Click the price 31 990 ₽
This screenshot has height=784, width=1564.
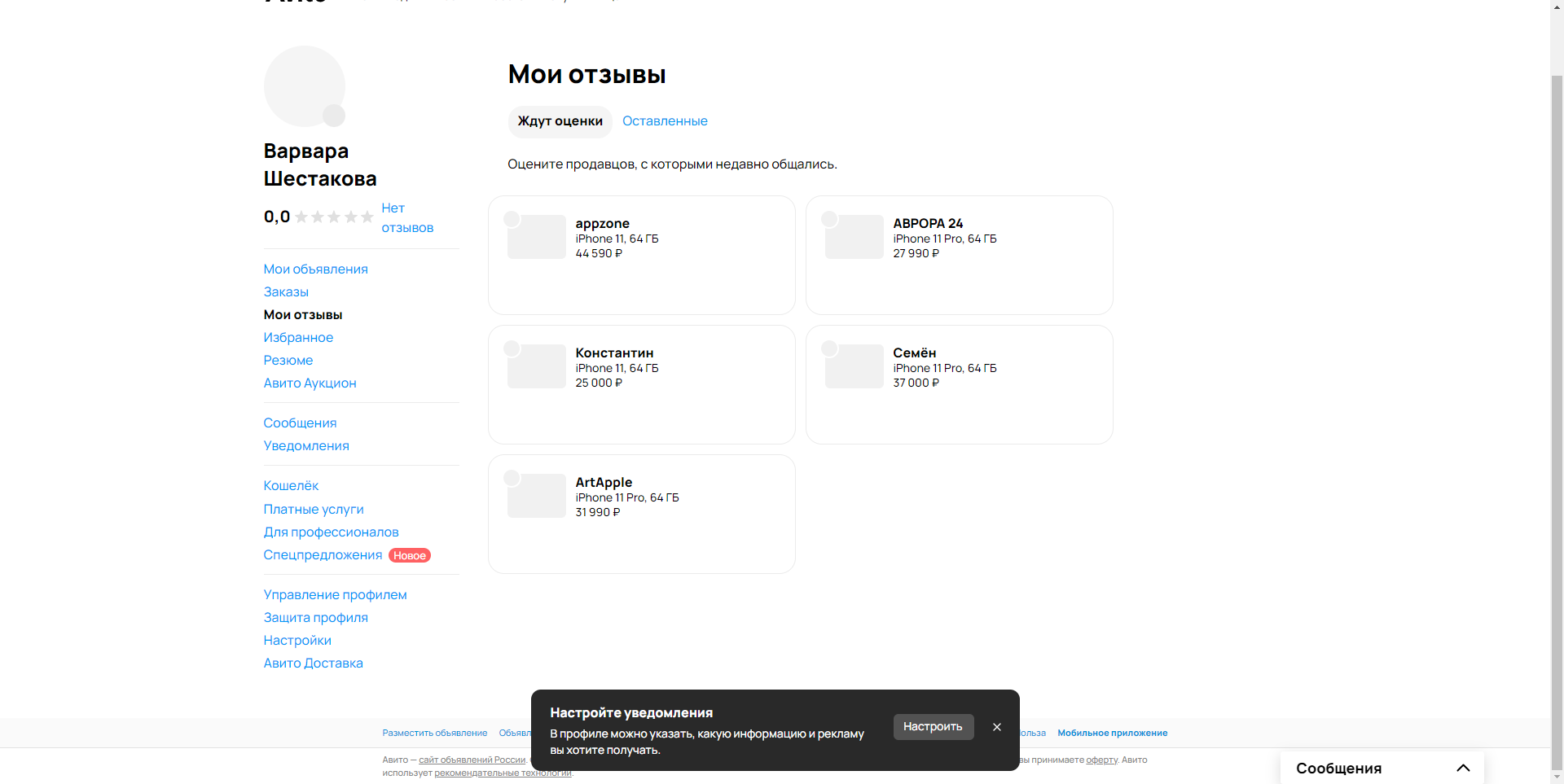598,512
